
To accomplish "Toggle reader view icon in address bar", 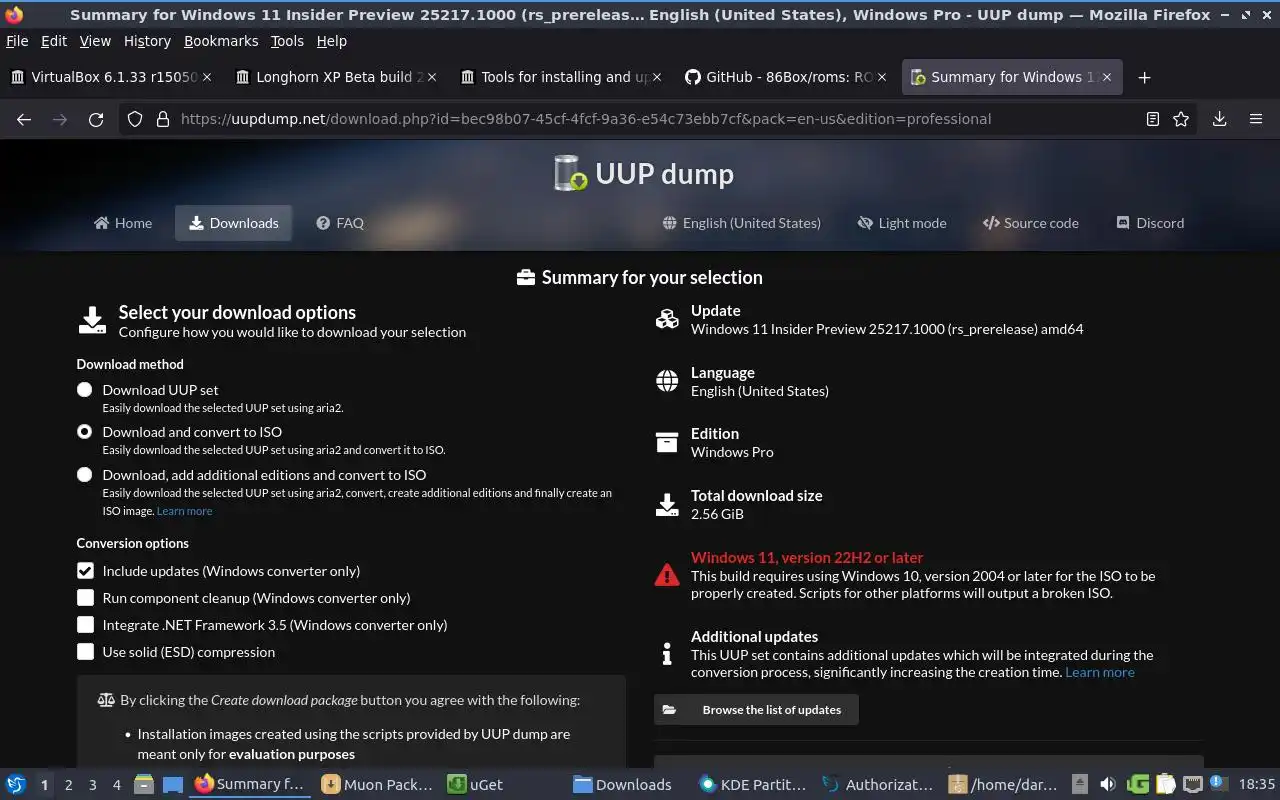I will tap(1153, 119).
